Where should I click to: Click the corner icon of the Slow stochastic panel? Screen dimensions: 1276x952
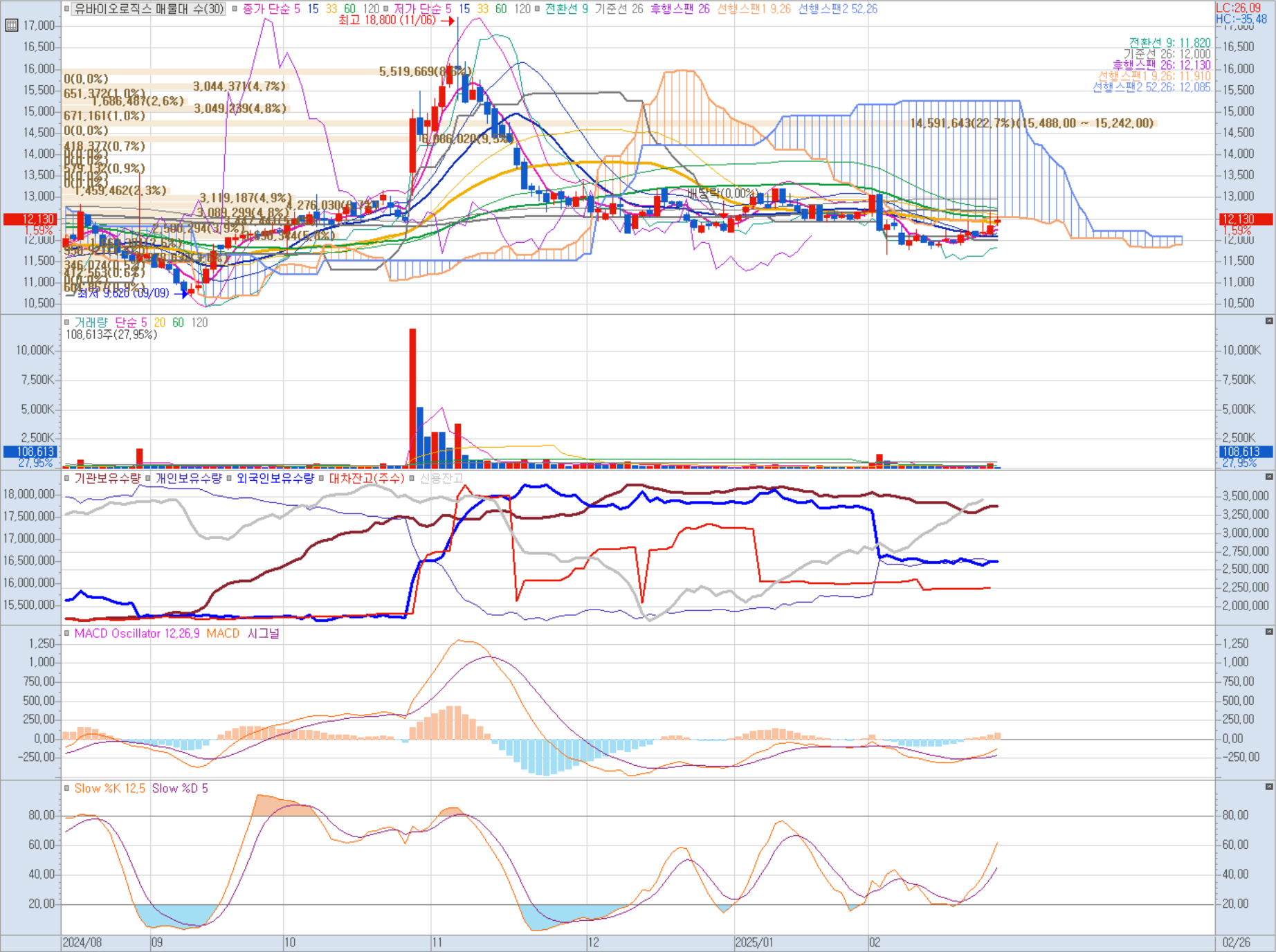[1268, 787]
